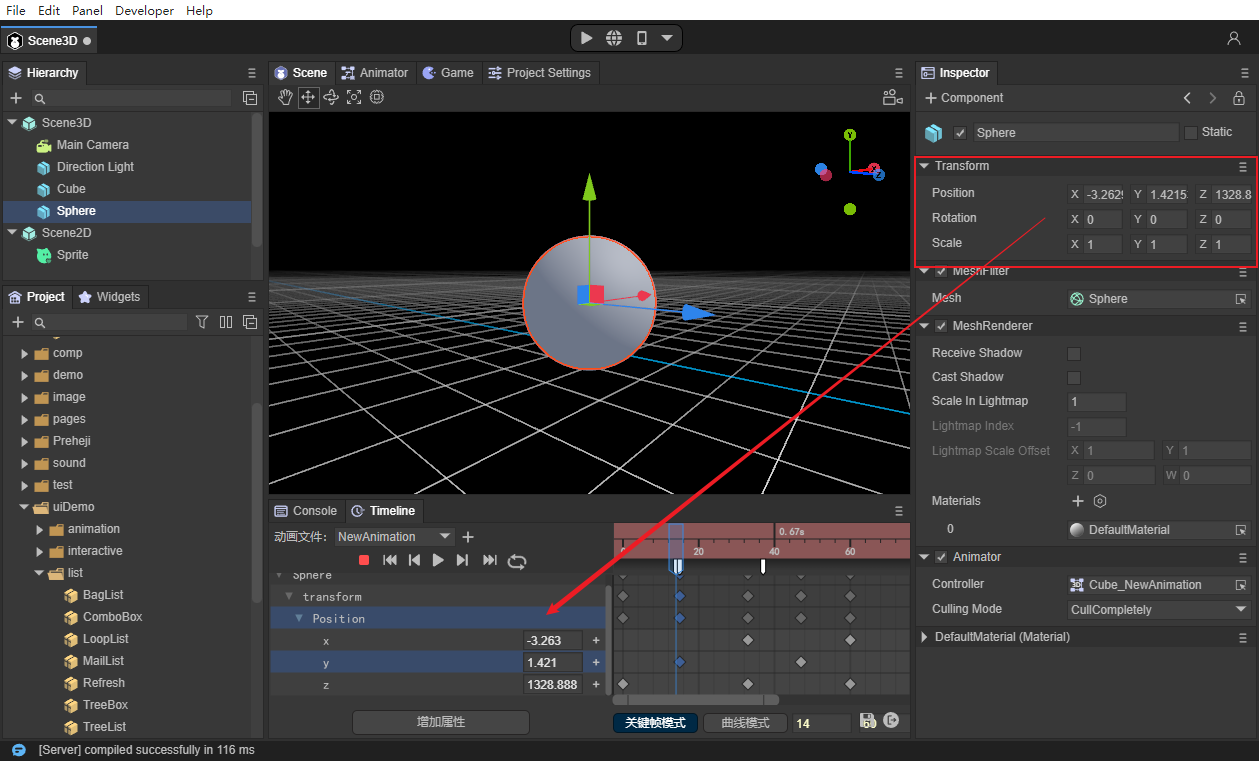Click the red record button in Timeline
Screen dimensions: 1259x761
click(x=364, y=561)
